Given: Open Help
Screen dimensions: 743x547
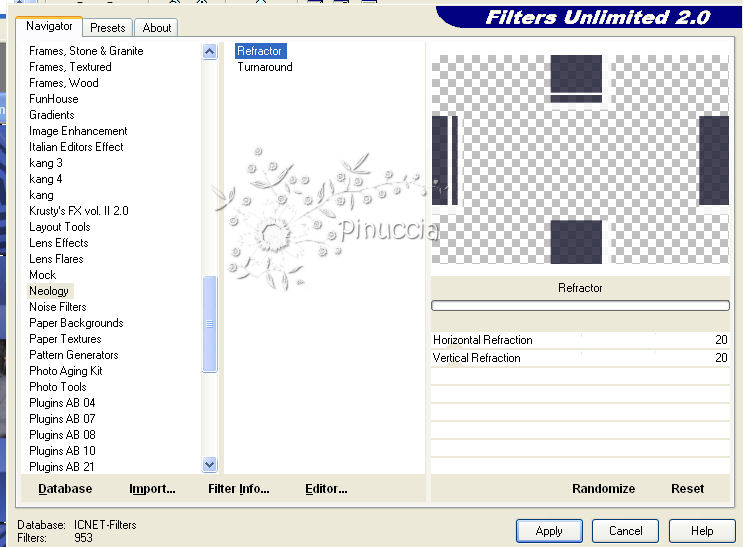Looking at the screenshot, I should pos(702,531).
